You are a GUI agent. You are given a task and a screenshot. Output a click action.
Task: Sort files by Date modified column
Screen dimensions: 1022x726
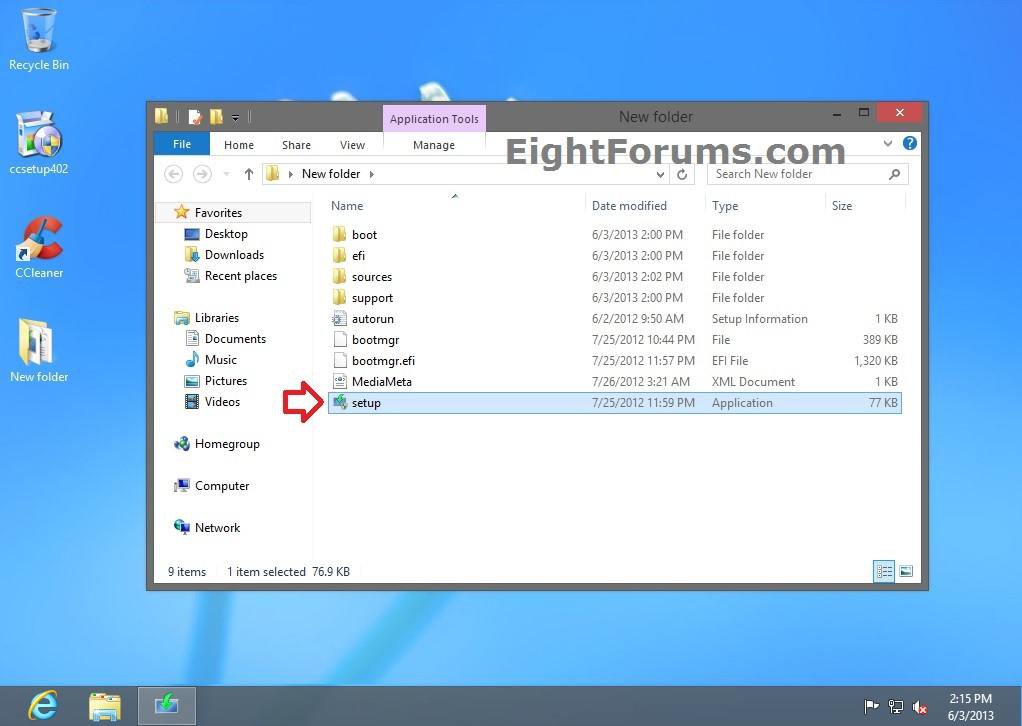tap(629, 206)
